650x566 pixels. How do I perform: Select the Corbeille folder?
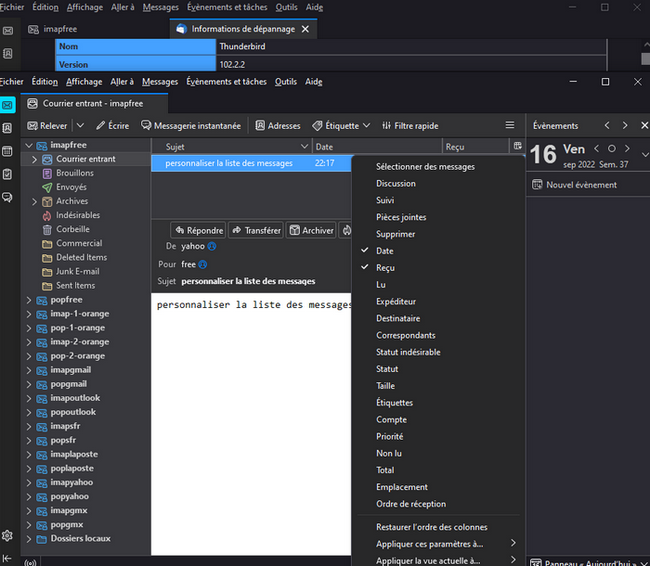click(72, 229)
